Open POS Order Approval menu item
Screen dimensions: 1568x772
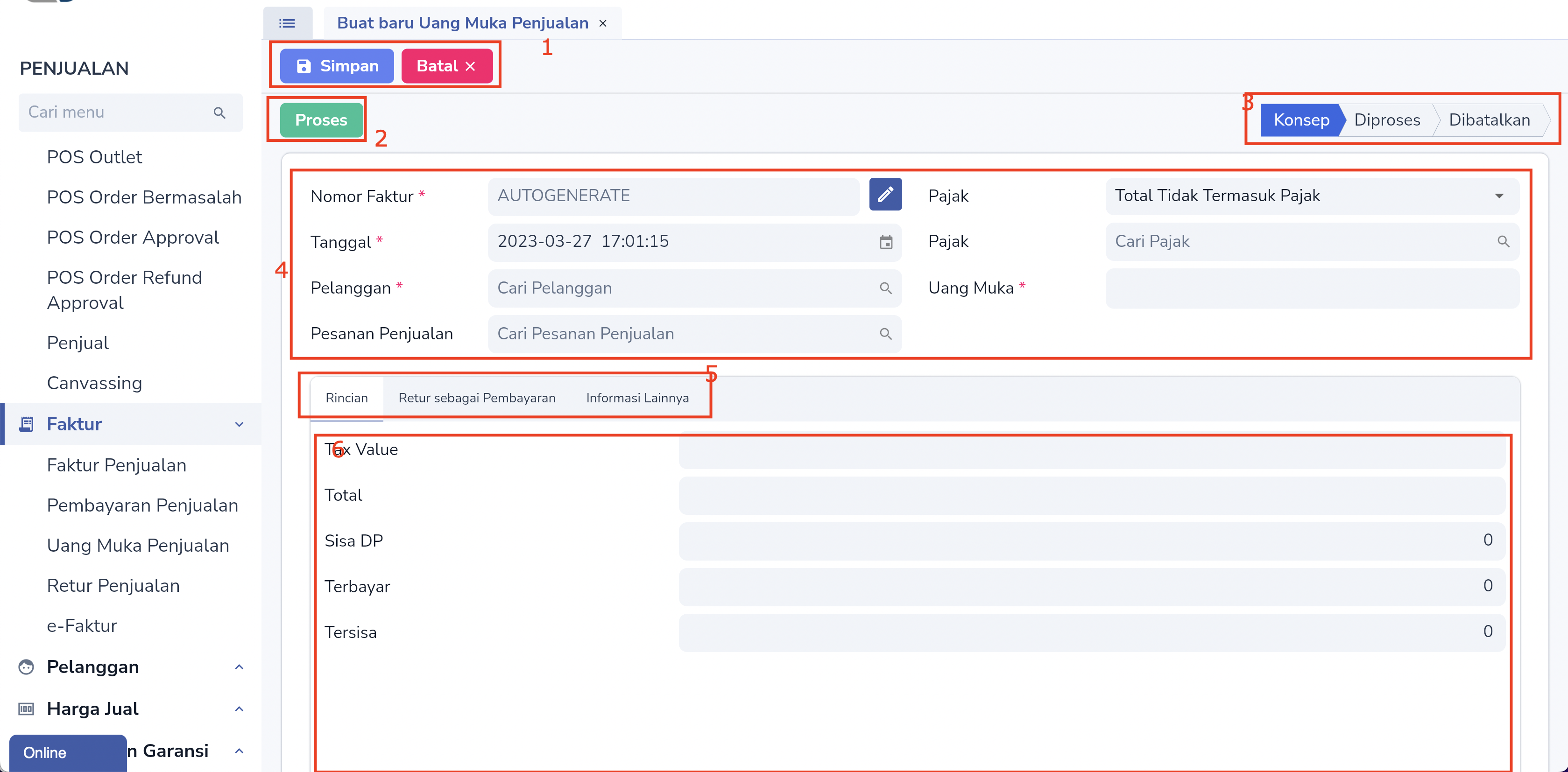click(133, 237)
